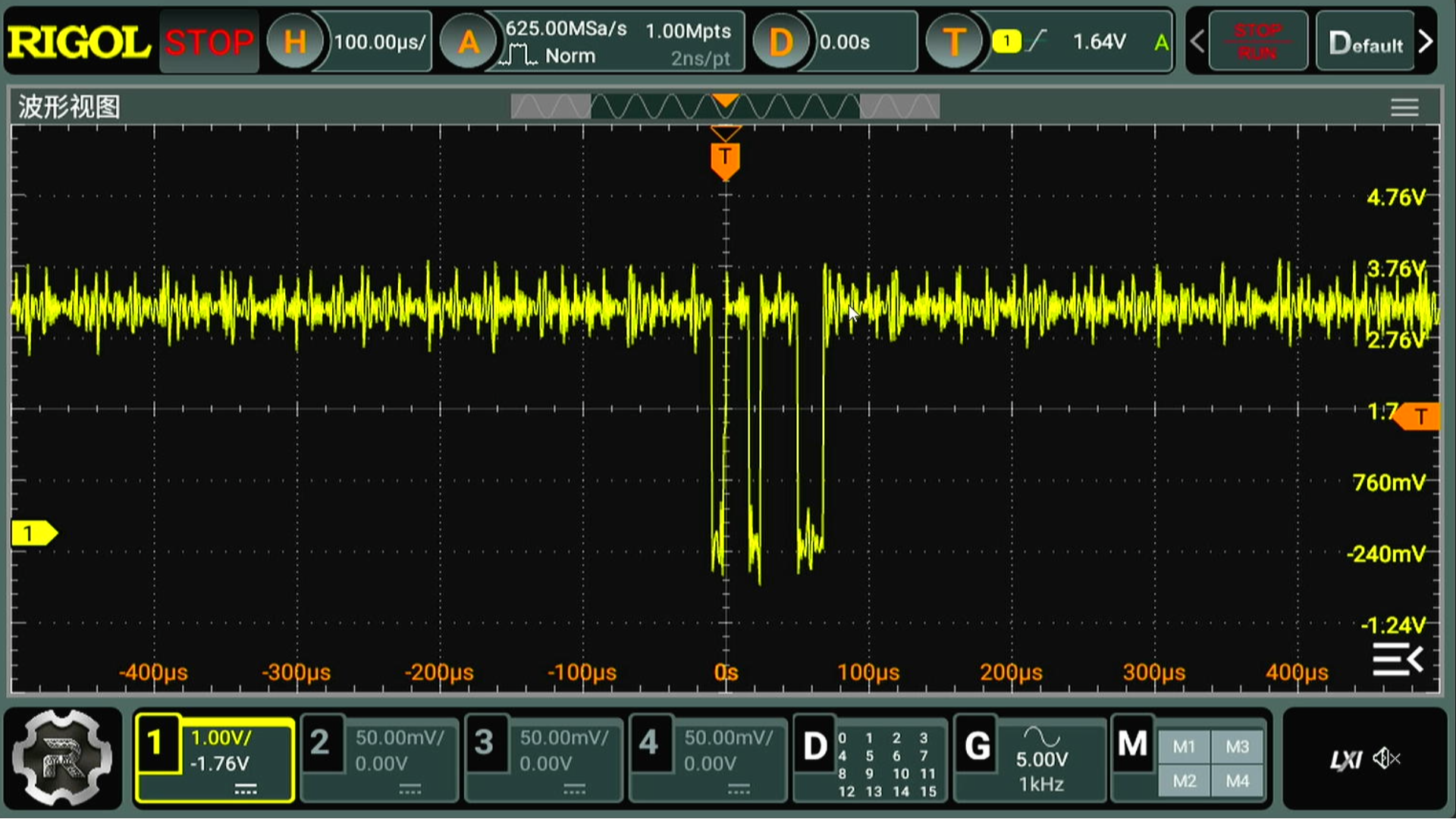Click the Default setup button
1456x819 pixels.
coord(1365,42)
